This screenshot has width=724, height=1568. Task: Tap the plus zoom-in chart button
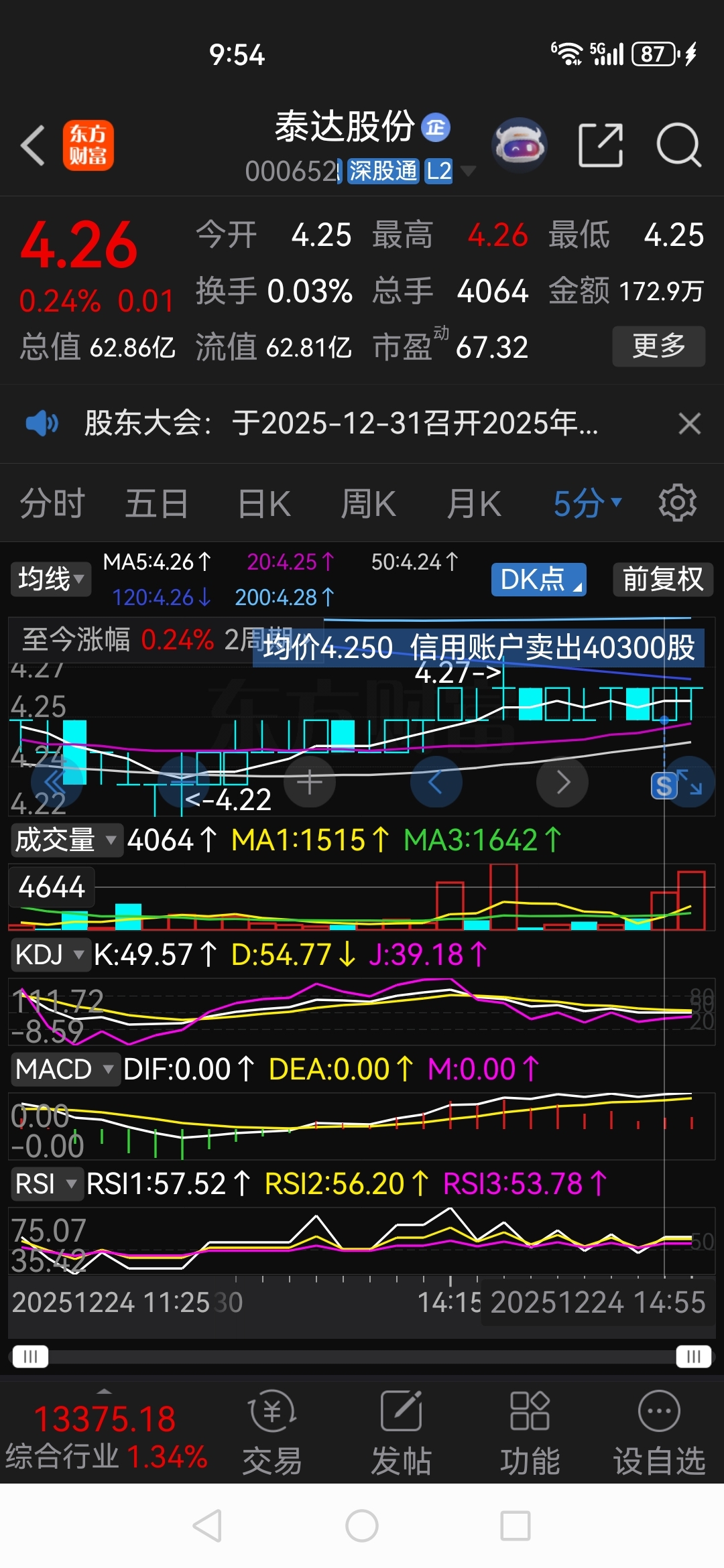coord(309,781)
